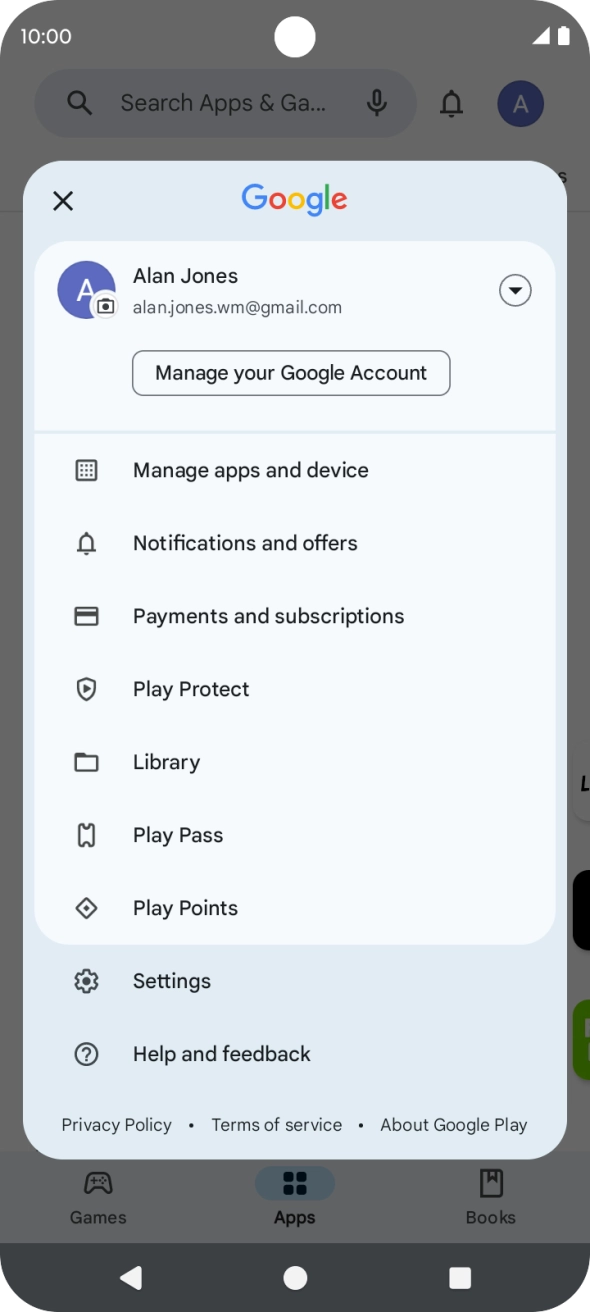Switch to the Books tab

[491, 1198]
